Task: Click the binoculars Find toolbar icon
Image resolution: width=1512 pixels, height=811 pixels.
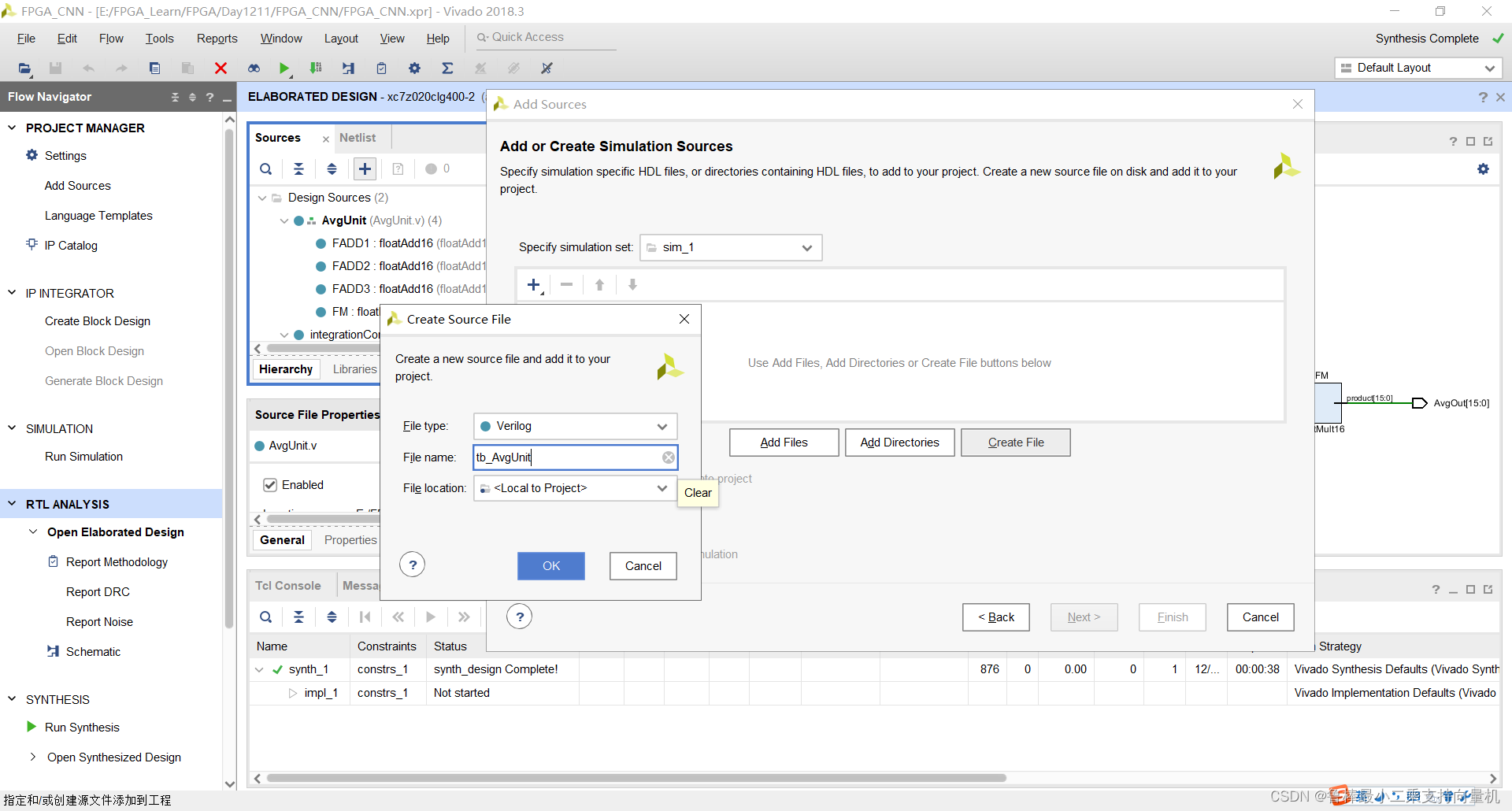Action: pos(254,69)
